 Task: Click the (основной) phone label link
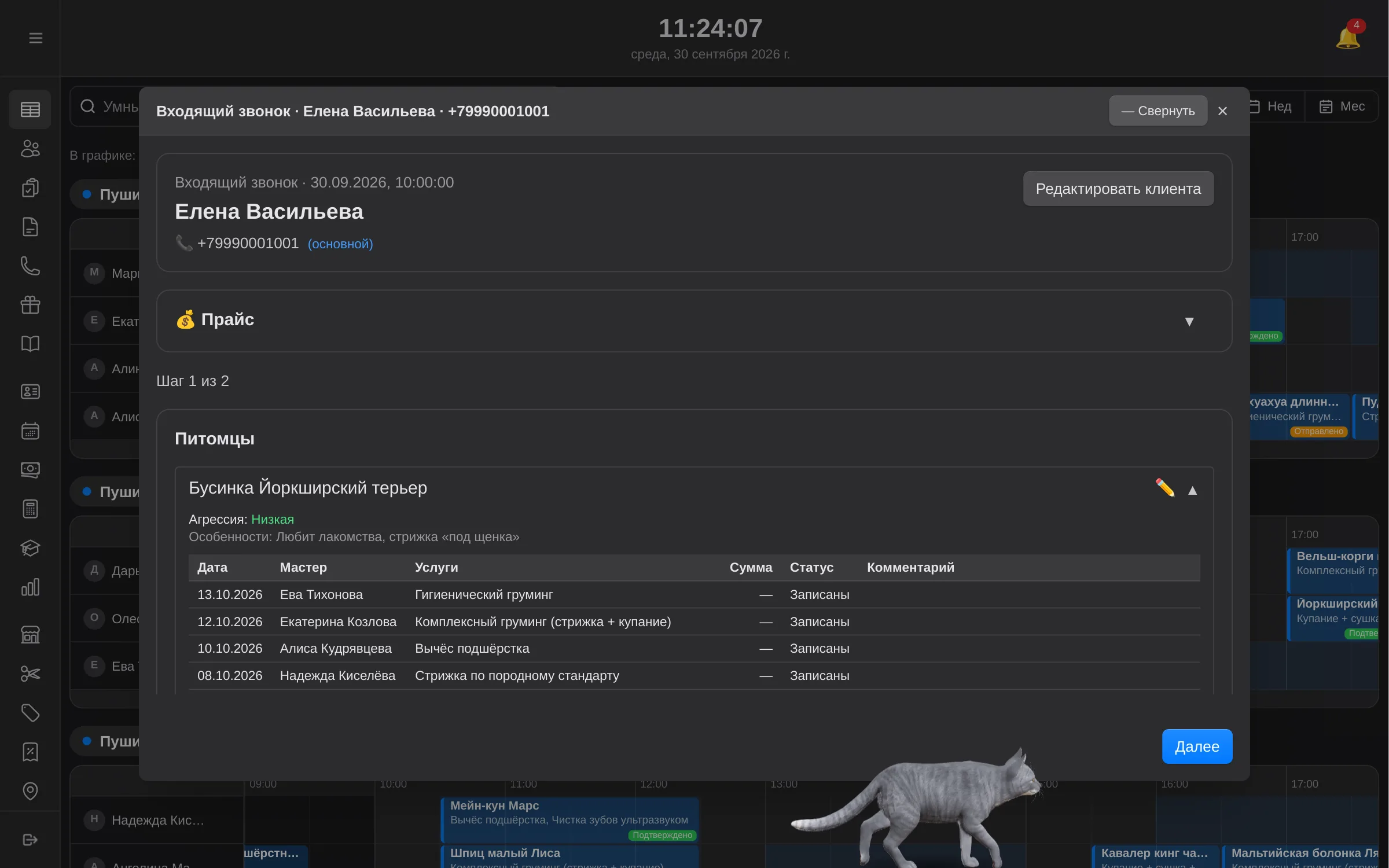click(x=340, y=244)
